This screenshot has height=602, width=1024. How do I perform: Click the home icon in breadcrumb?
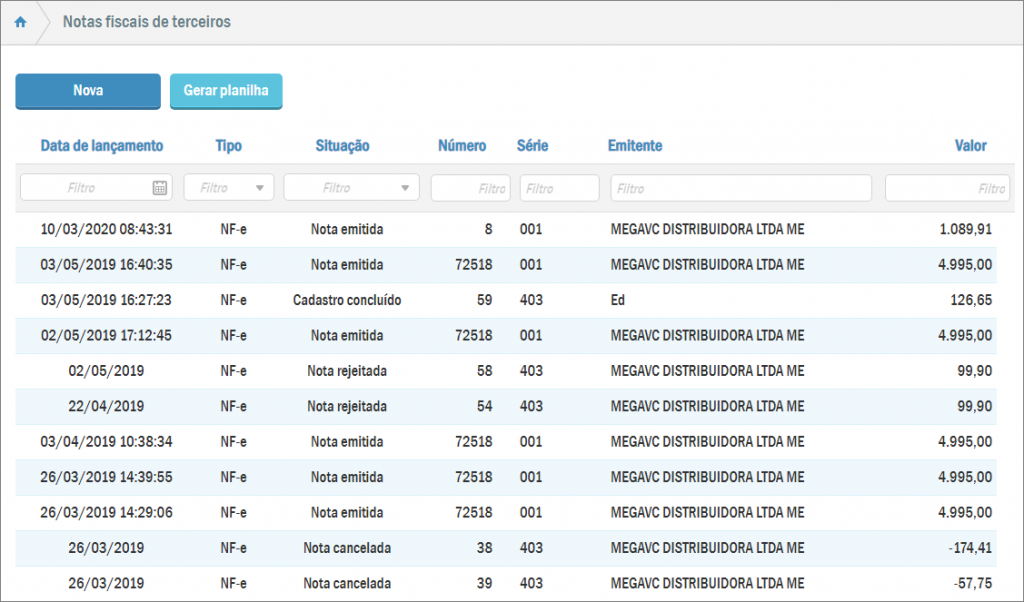click(x=20, y=22)
